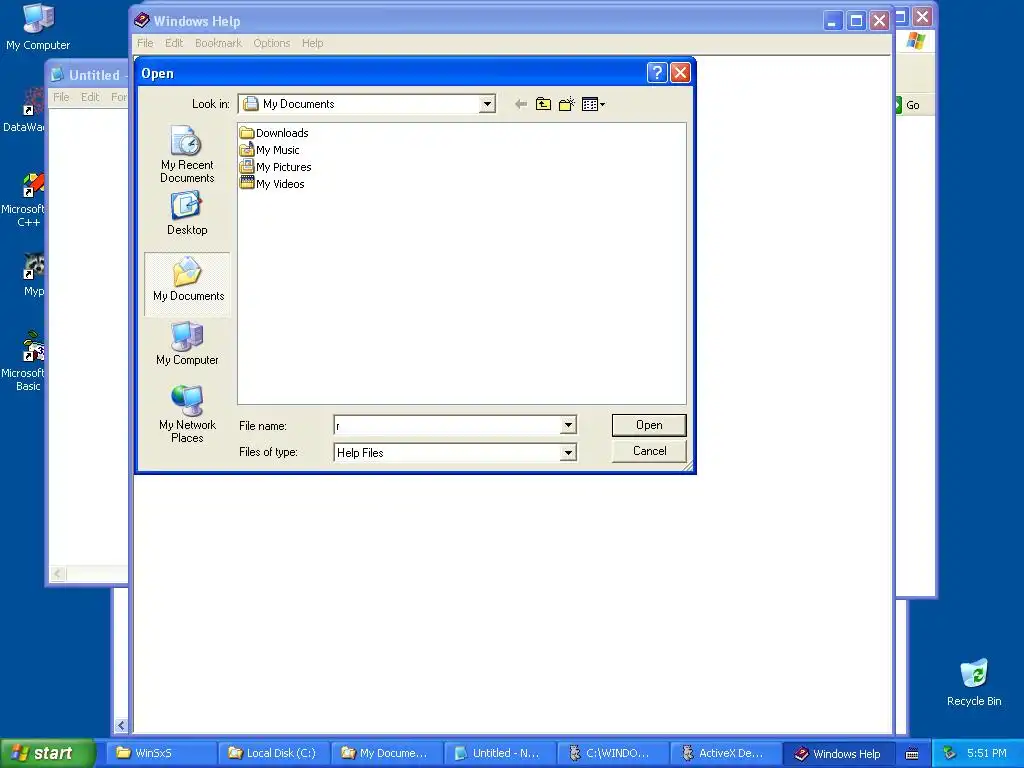The height and width of the screenshot is (768, 1024).
Task: Select Microsoft Basic desktop shortcut
Action: 24,361
